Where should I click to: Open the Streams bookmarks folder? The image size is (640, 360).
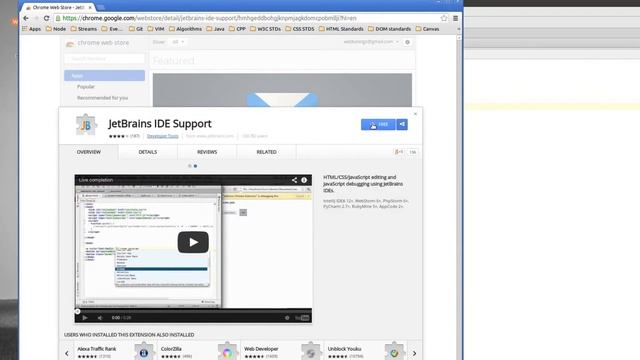[x=84, y=29]
